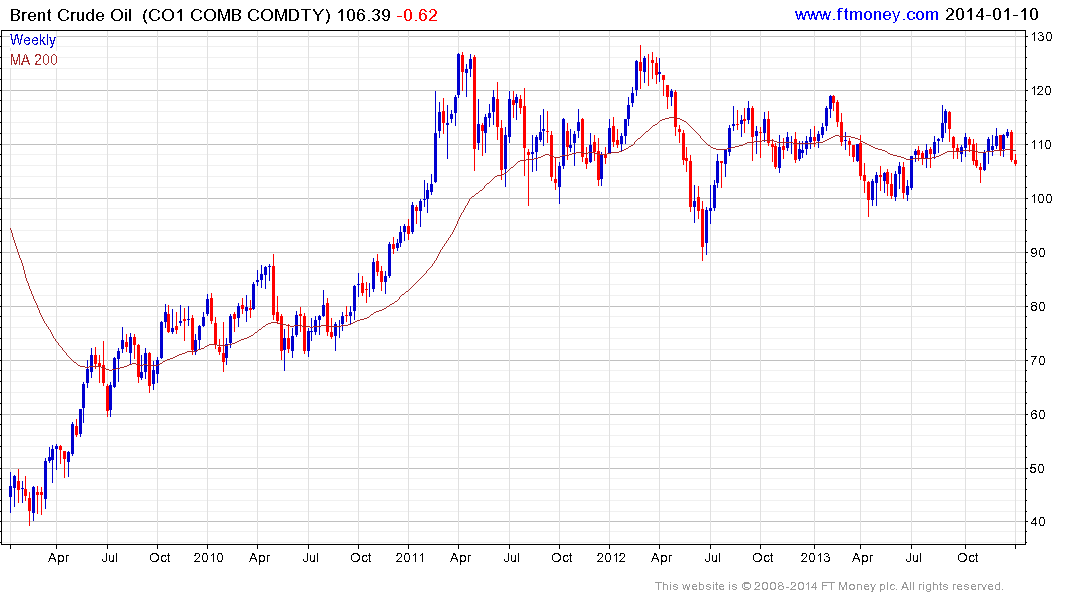Click the FT Money plc copyright notice
This screenshot has width=1075, height=600.
coord(829,586)
